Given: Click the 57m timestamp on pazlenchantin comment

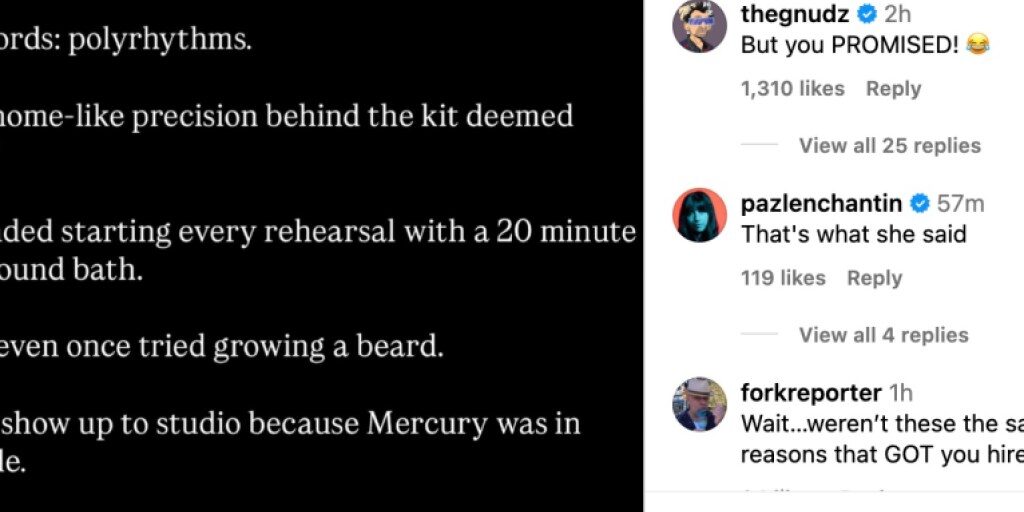Looking at the screenshot, I should click(960, 204).
